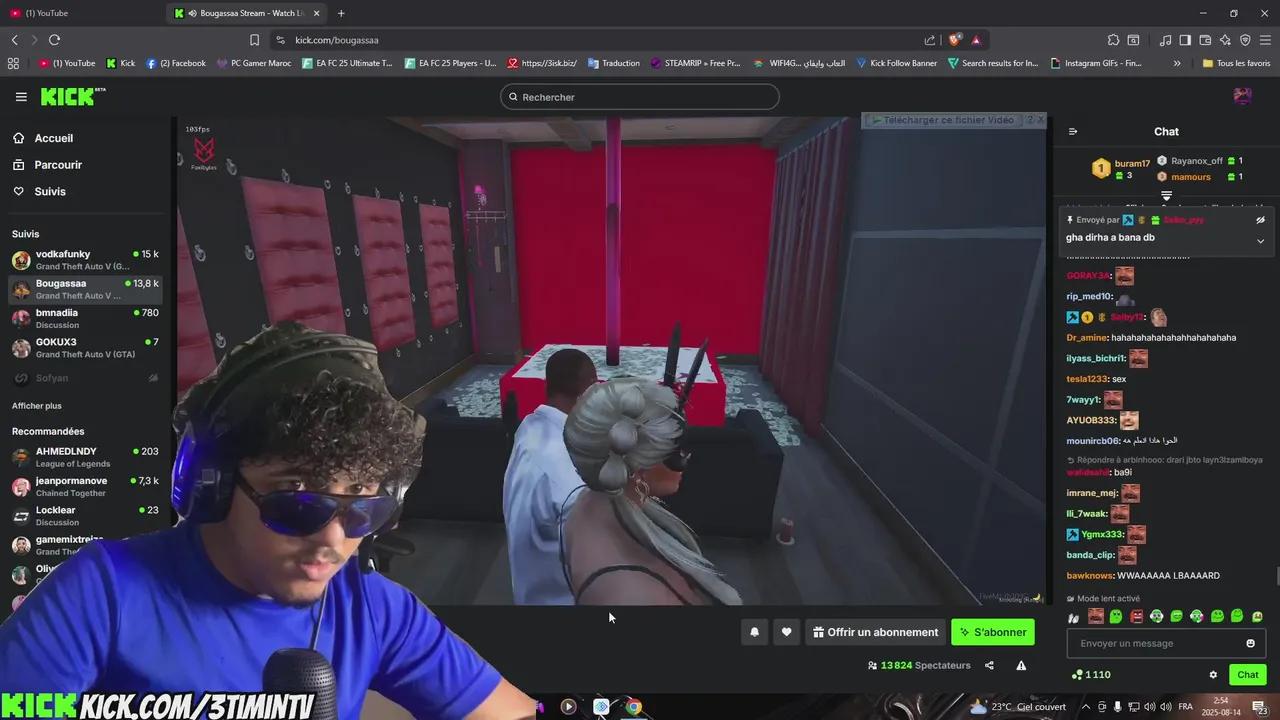Click Télécharger ce fichier vidéo overlay

(945, 120)
